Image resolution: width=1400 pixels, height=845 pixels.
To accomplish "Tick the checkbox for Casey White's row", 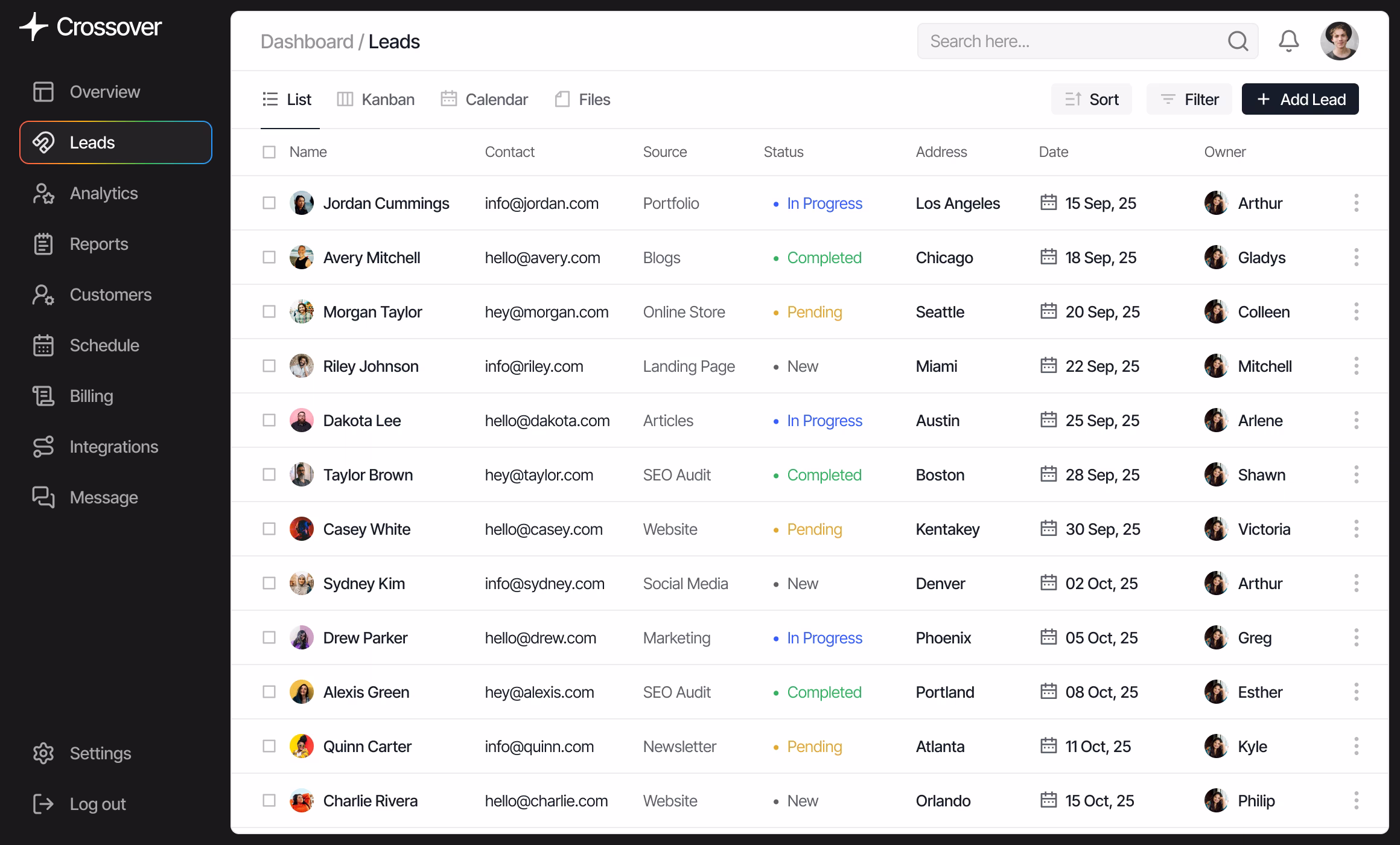I will (269, 529).
